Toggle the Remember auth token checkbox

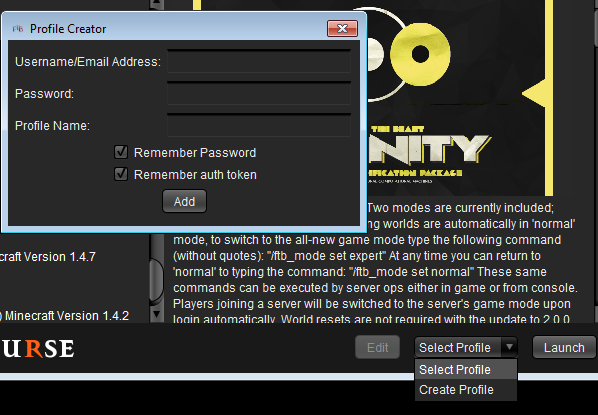click(x=121, y=174)
